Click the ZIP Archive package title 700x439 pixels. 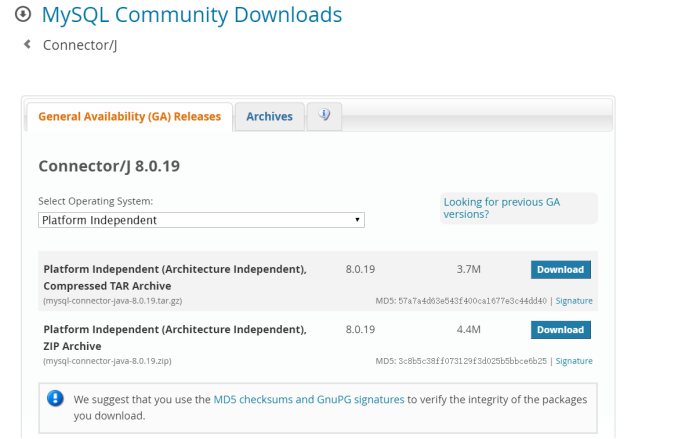(175, 338)
